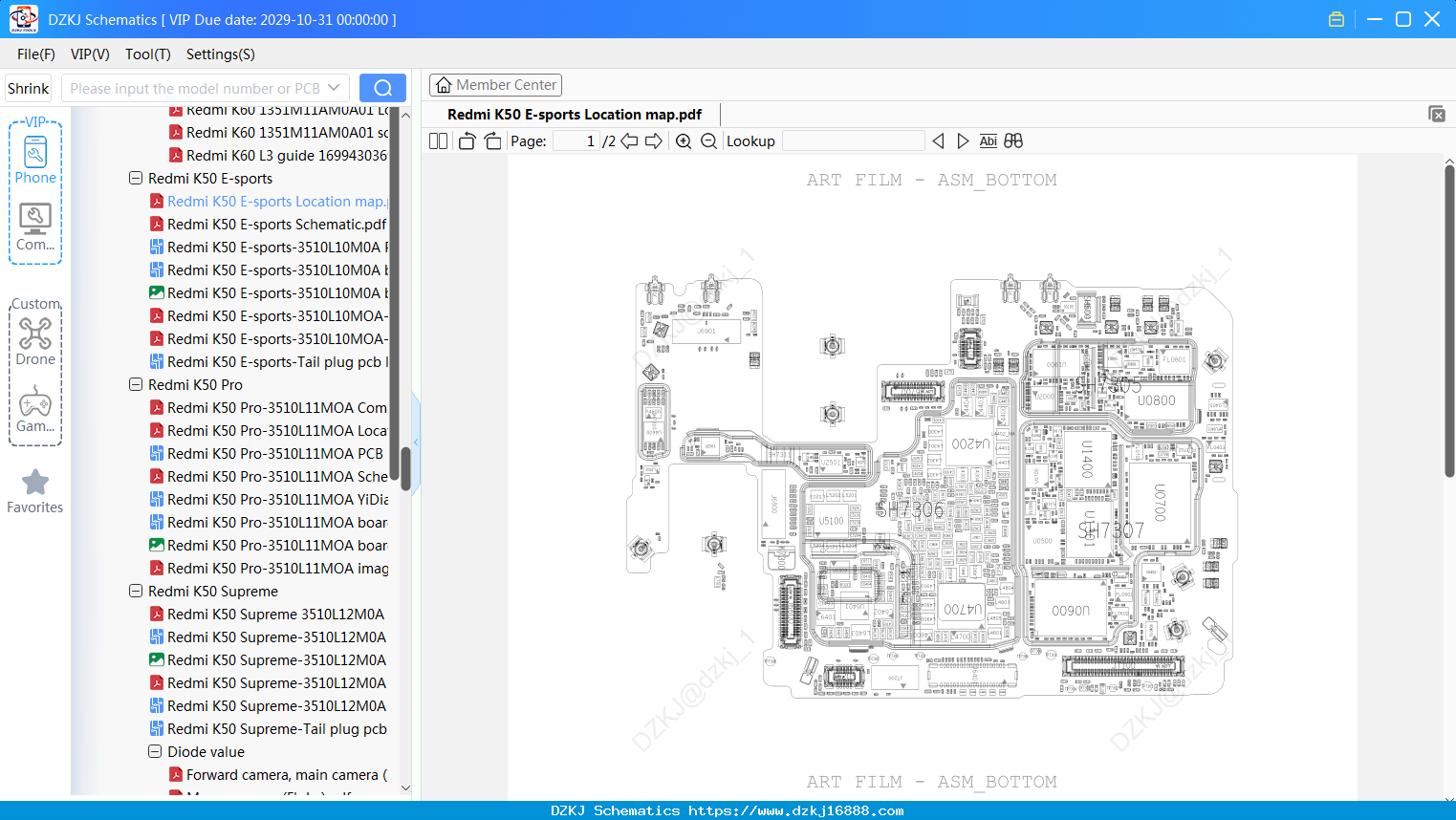Open the VIP(V) menu
Screen dimensions: 1456x820
90,54
